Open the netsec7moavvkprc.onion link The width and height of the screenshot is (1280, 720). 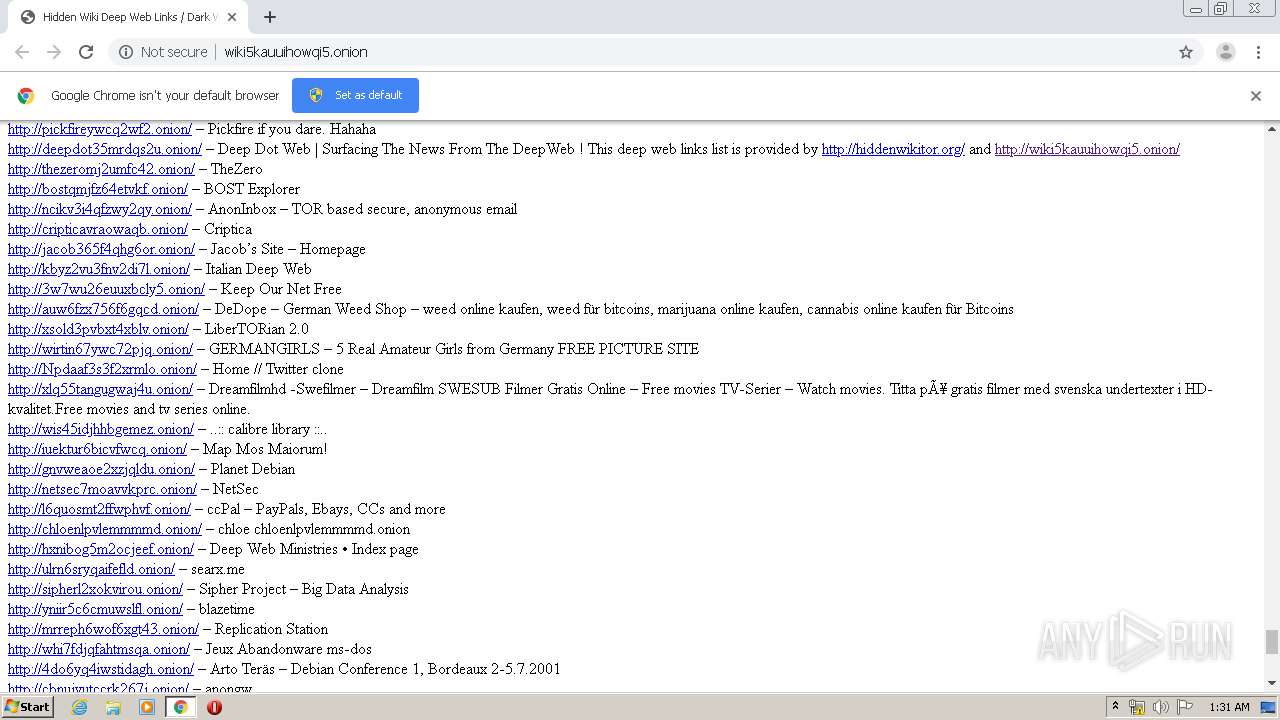coord(102,489)
